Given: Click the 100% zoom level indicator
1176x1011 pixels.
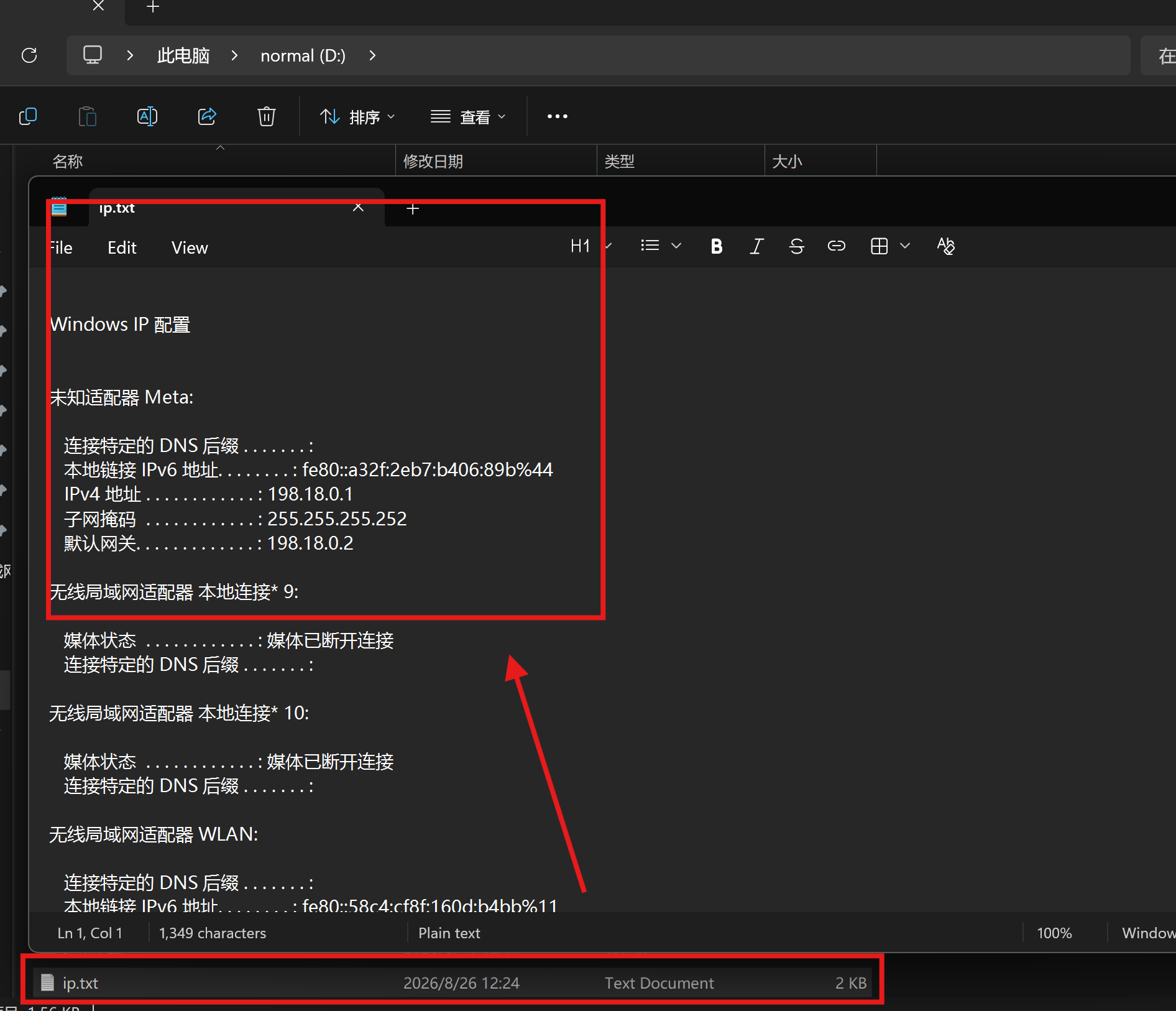Looking at the screenshot, I should 1054,933.
